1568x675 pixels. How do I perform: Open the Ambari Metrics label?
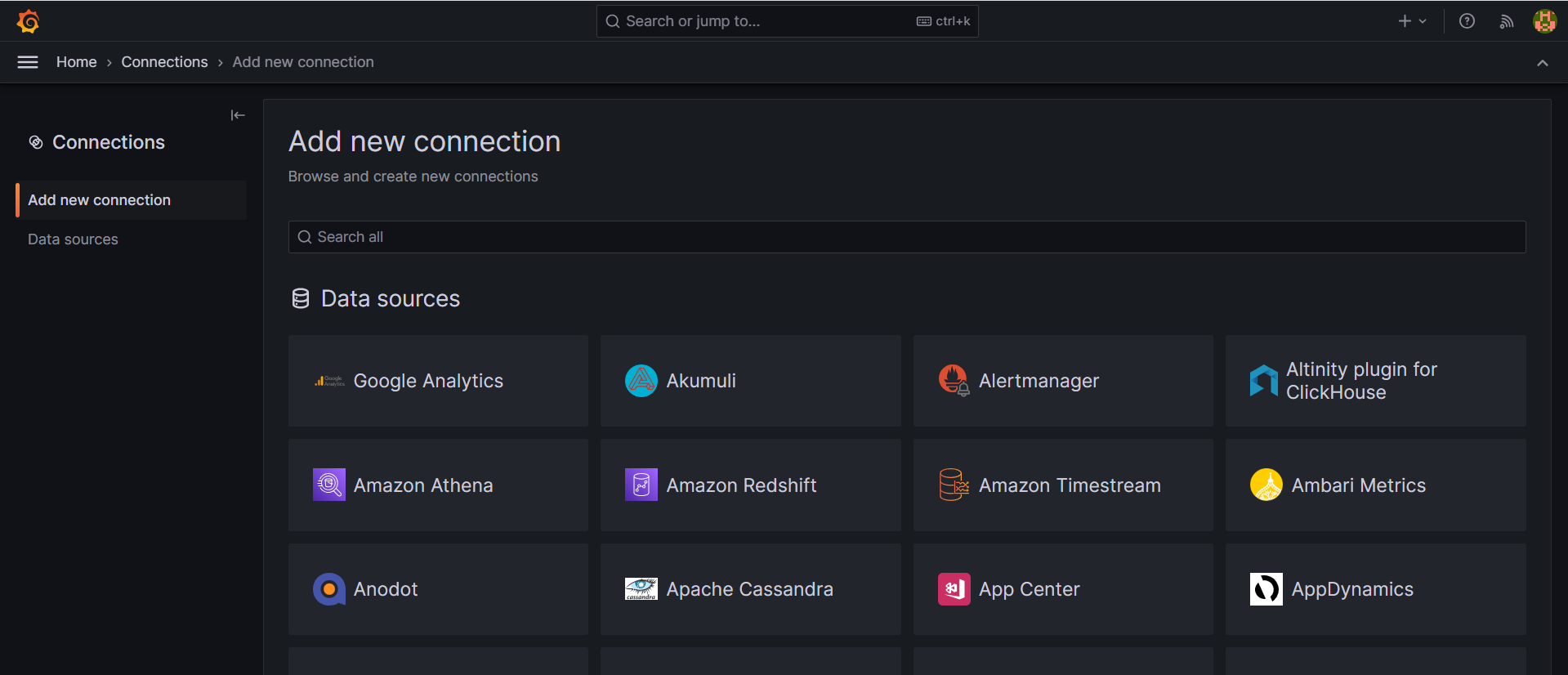click(1358, 485)
